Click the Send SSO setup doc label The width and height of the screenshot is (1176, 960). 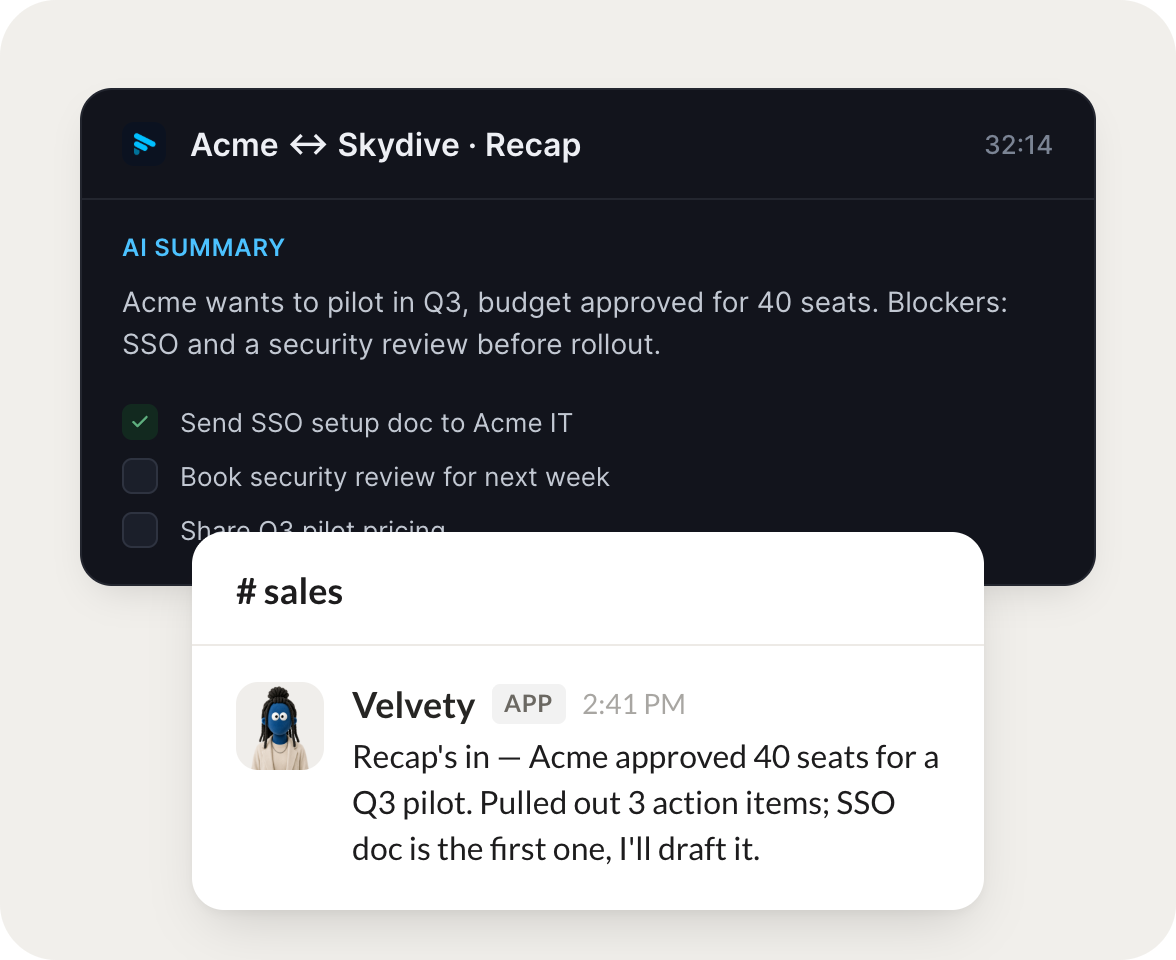click(376, 423)
